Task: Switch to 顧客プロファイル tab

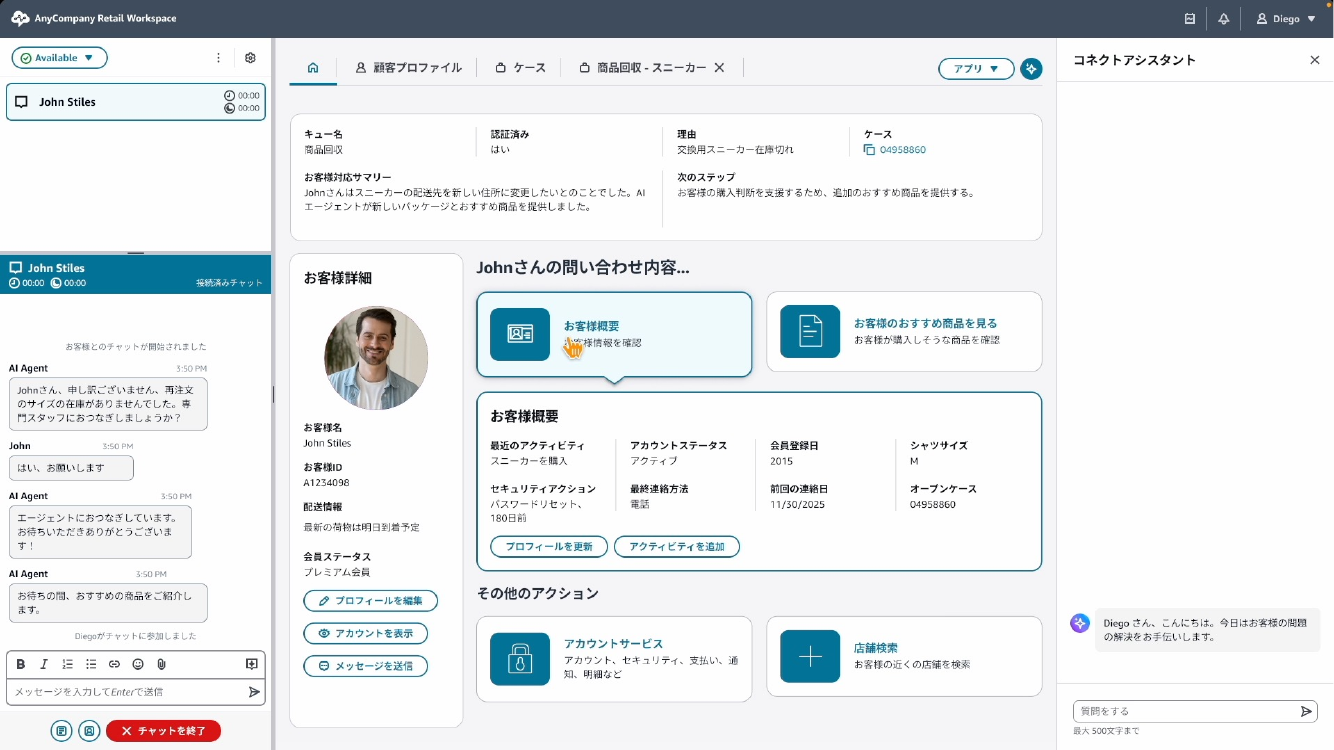Action: pos(408,68)
